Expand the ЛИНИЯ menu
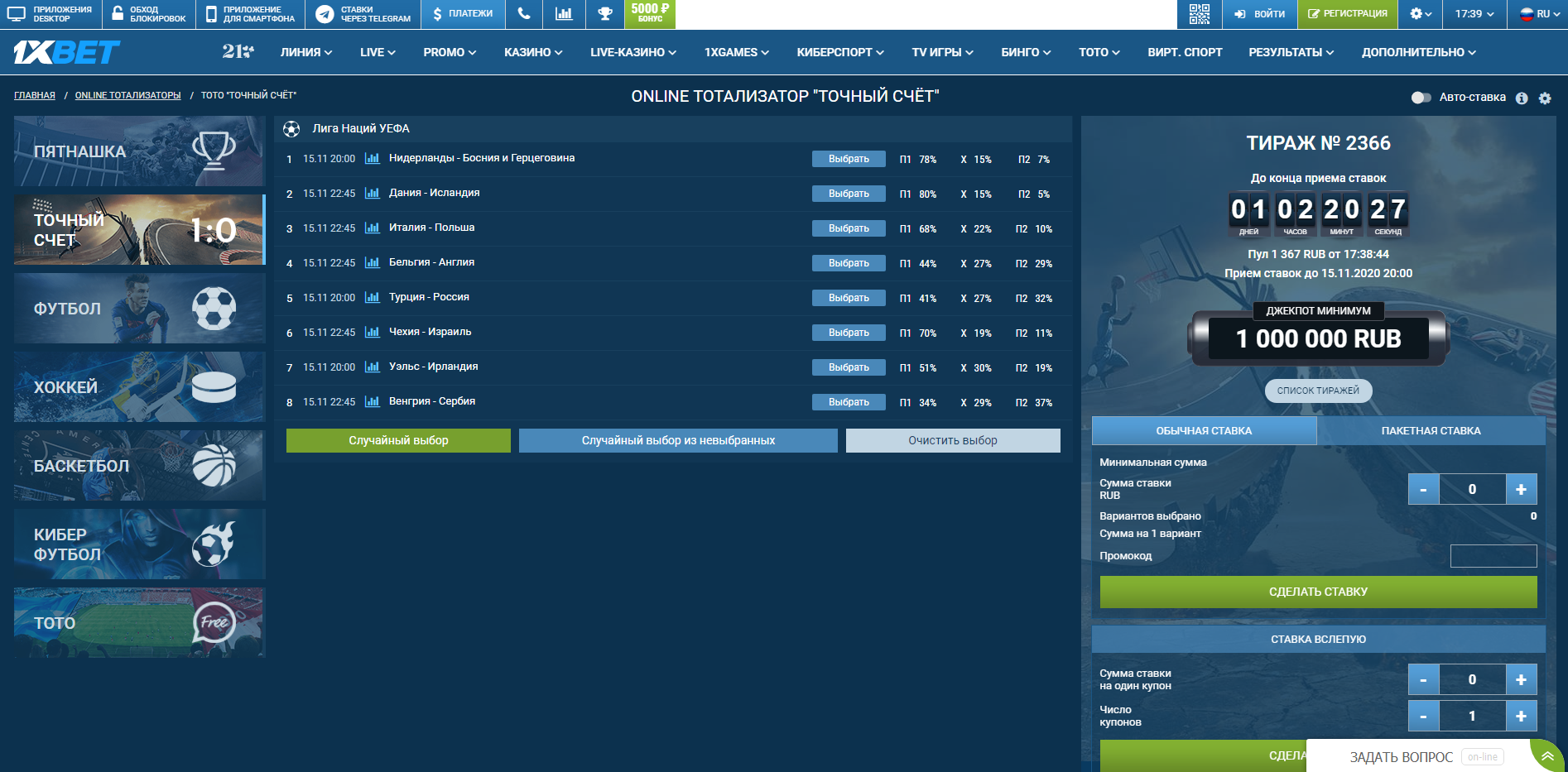Screen dimensions: 1568x772 (x=306, y=52)
